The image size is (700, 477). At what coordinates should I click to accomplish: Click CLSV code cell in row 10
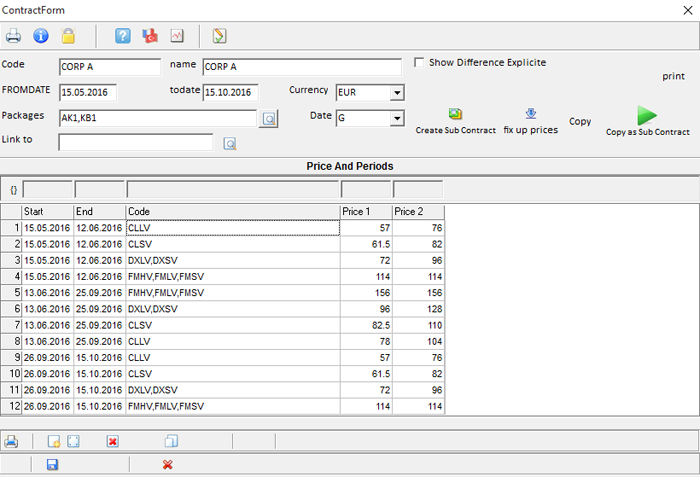(233, 374)
